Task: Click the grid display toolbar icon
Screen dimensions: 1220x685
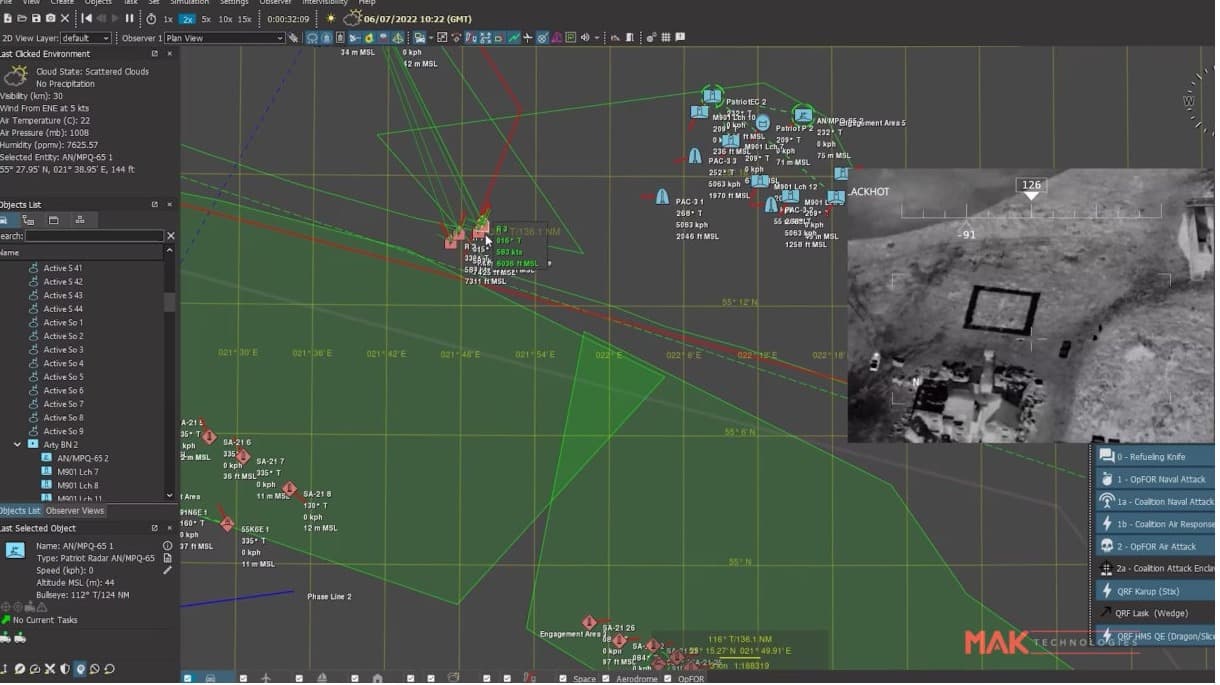Action: tap(666, 38)
